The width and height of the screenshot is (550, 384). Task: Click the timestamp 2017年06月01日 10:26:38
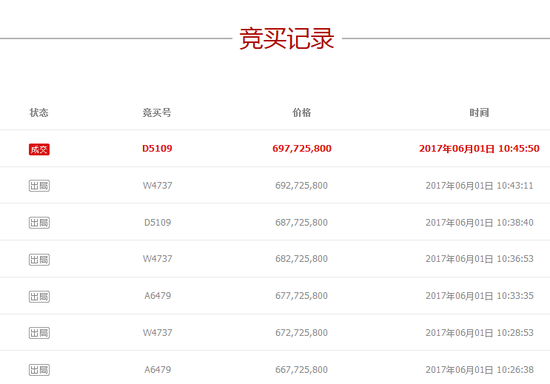click(479, 370)
